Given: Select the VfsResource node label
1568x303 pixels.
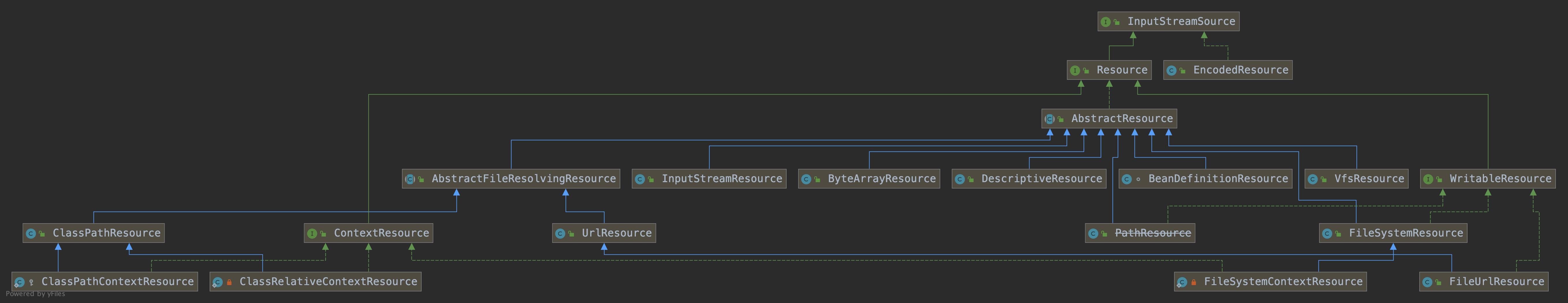Looking at the screenshot, I should click(1369, 179).
